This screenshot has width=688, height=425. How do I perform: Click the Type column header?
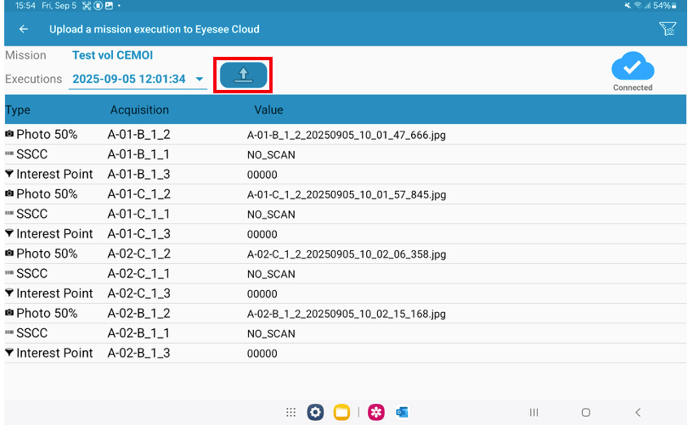[x=18, y=109]
